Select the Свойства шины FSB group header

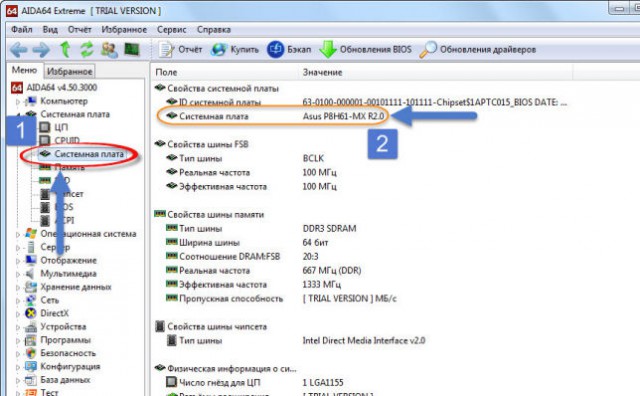207,144
